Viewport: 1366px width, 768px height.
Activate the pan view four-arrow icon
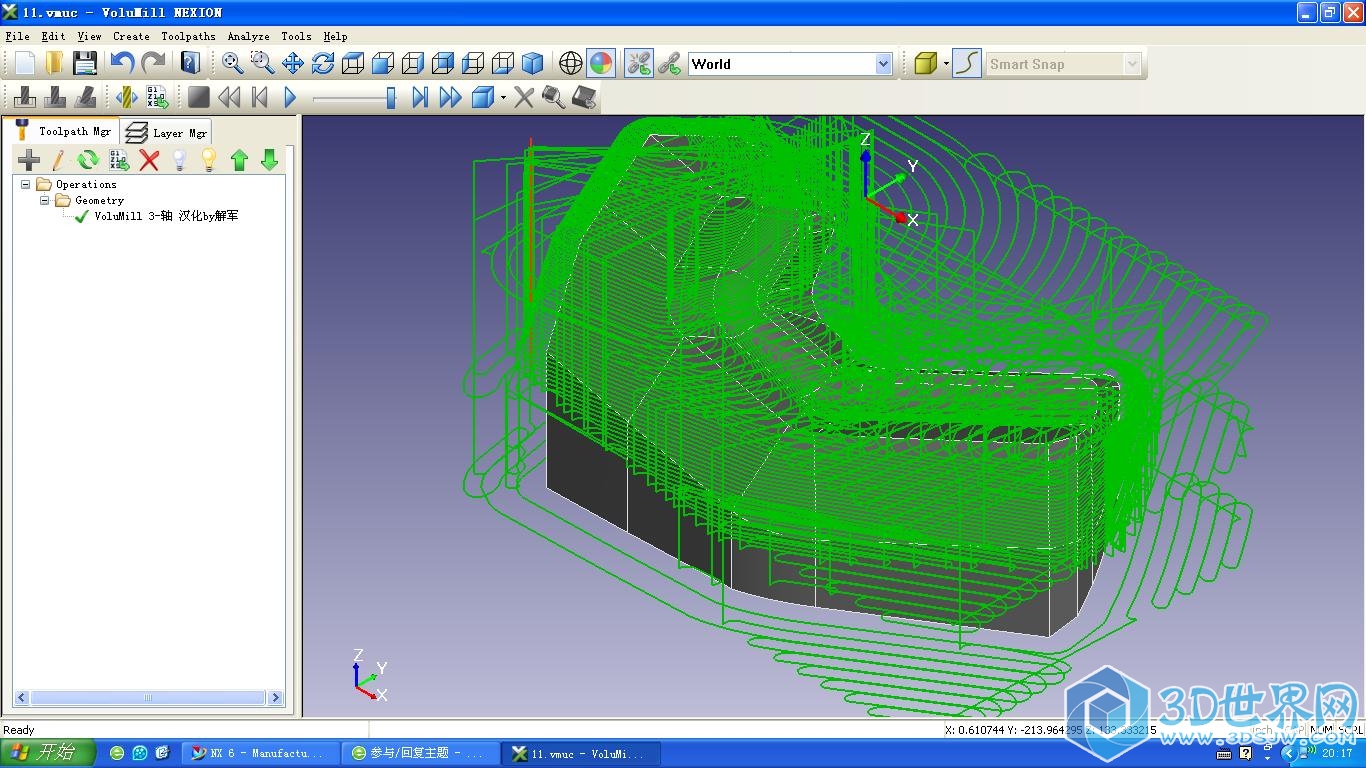point(292,63)
